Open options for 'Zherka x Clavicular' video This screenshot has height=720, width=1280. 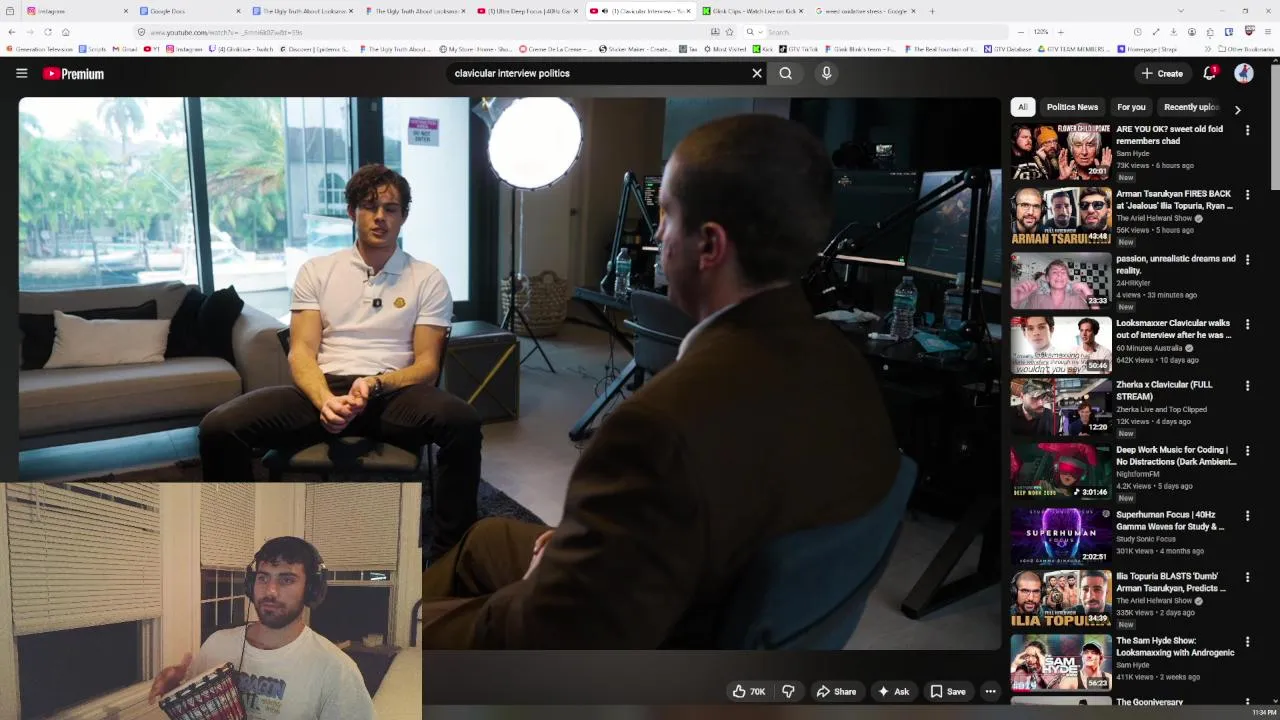point(1247,386)
